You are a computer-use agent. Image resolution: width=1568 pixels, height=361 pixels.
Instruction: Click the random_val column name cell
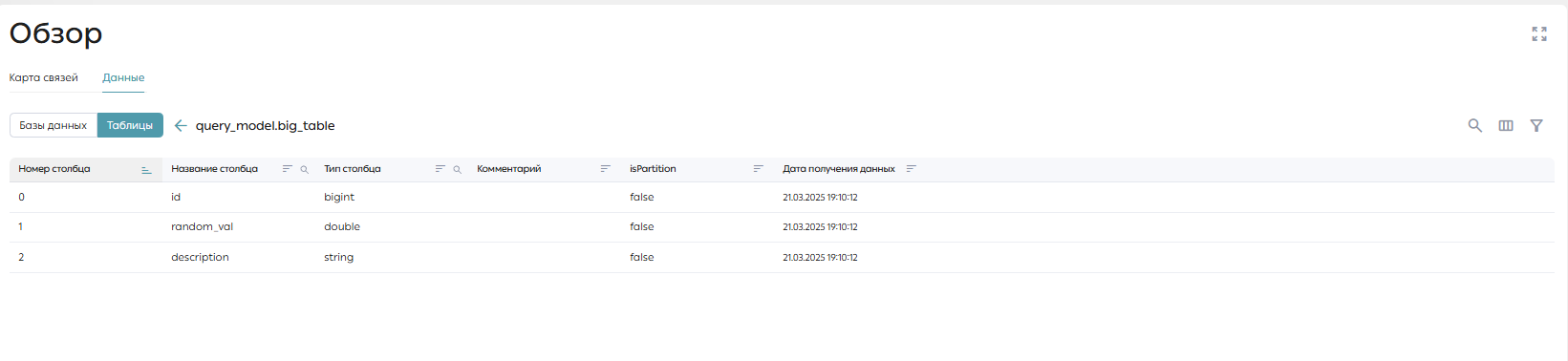click(202, 226)
